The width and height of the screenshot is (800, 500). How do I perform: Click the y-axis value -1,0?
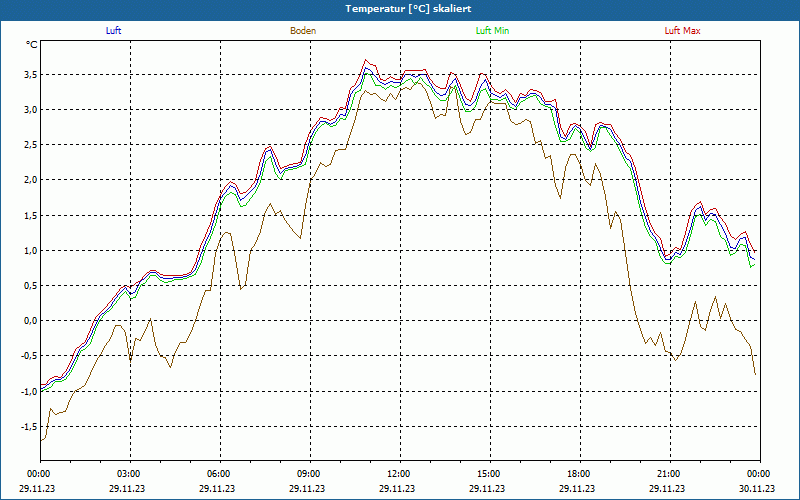tap(30, 391)
